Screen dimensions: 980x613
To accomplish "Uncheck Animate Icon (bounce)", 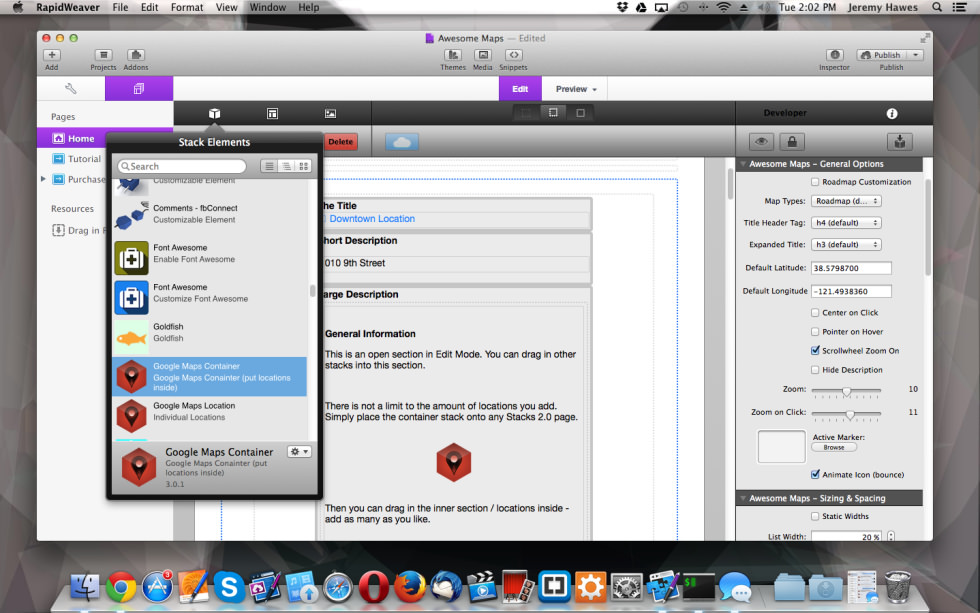I will [815, 474].
